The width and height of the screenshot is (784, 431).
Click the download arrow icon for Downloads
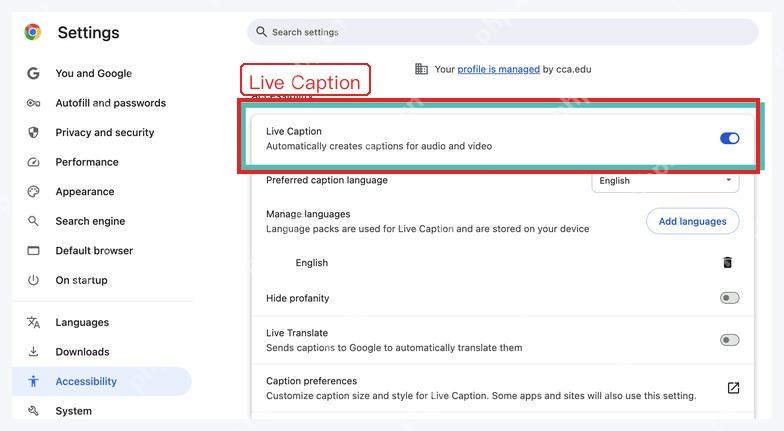tap(33, 352)
